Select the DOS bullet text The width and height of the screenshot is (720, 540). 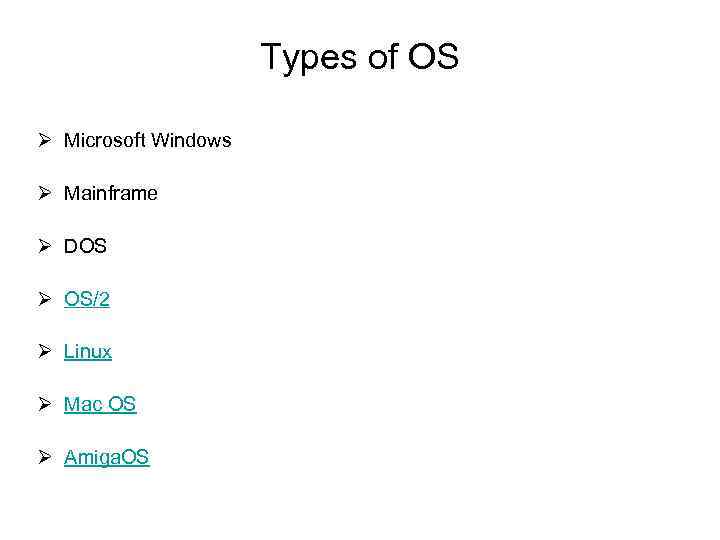click(x=85, y=246)
